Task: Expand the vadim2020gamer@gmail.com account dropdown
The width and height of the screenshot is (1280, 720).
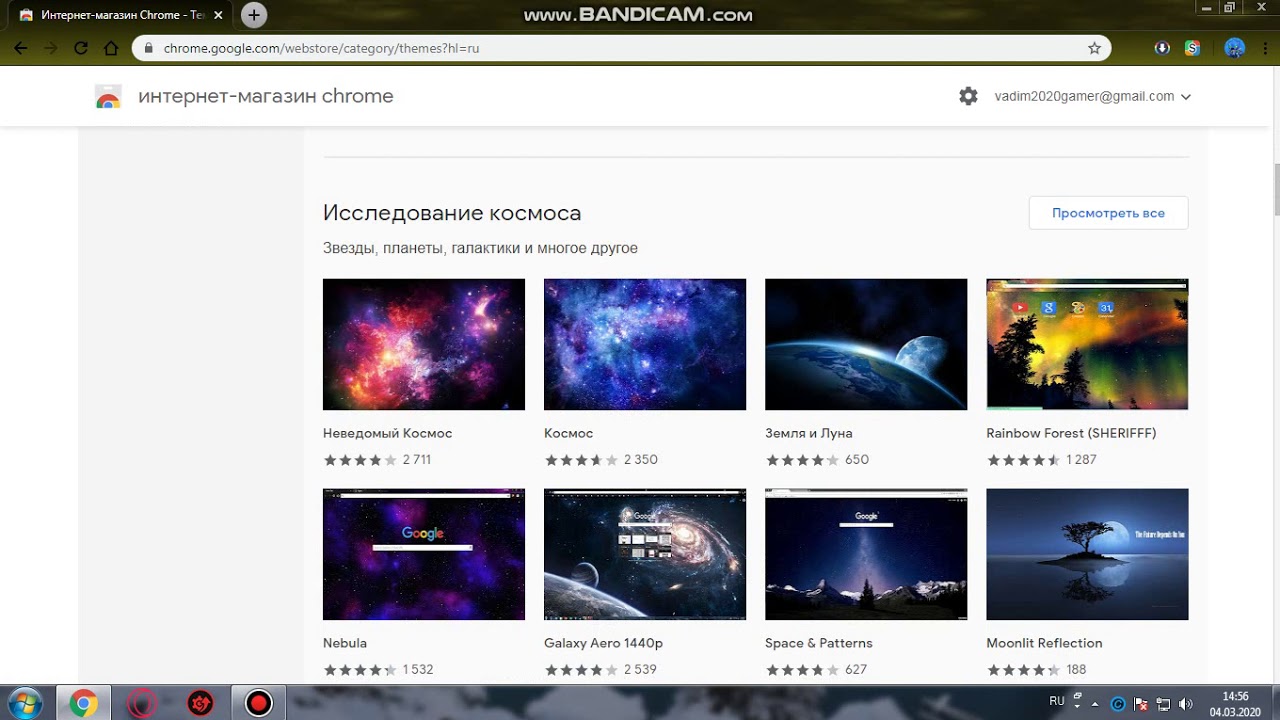Action: tap(1186, 97)
